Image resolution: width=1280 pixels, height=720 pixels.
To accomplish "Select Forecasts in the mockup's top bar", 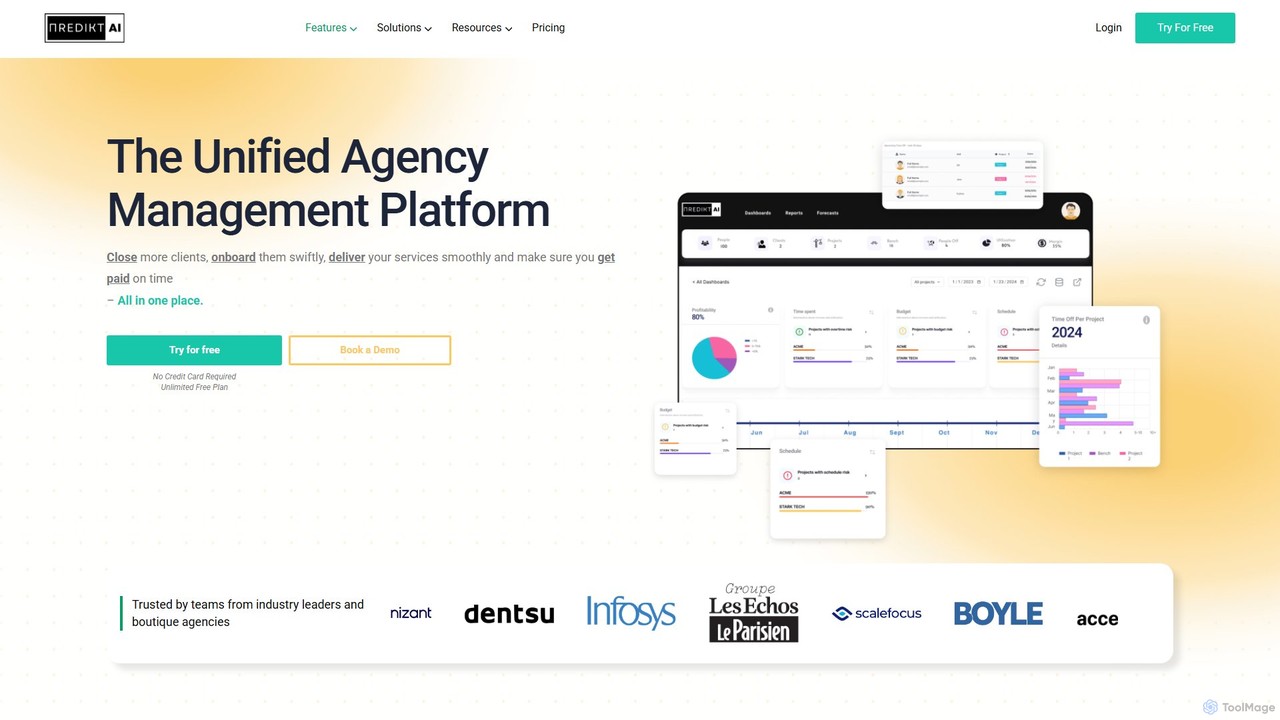I will pos(827,213).
